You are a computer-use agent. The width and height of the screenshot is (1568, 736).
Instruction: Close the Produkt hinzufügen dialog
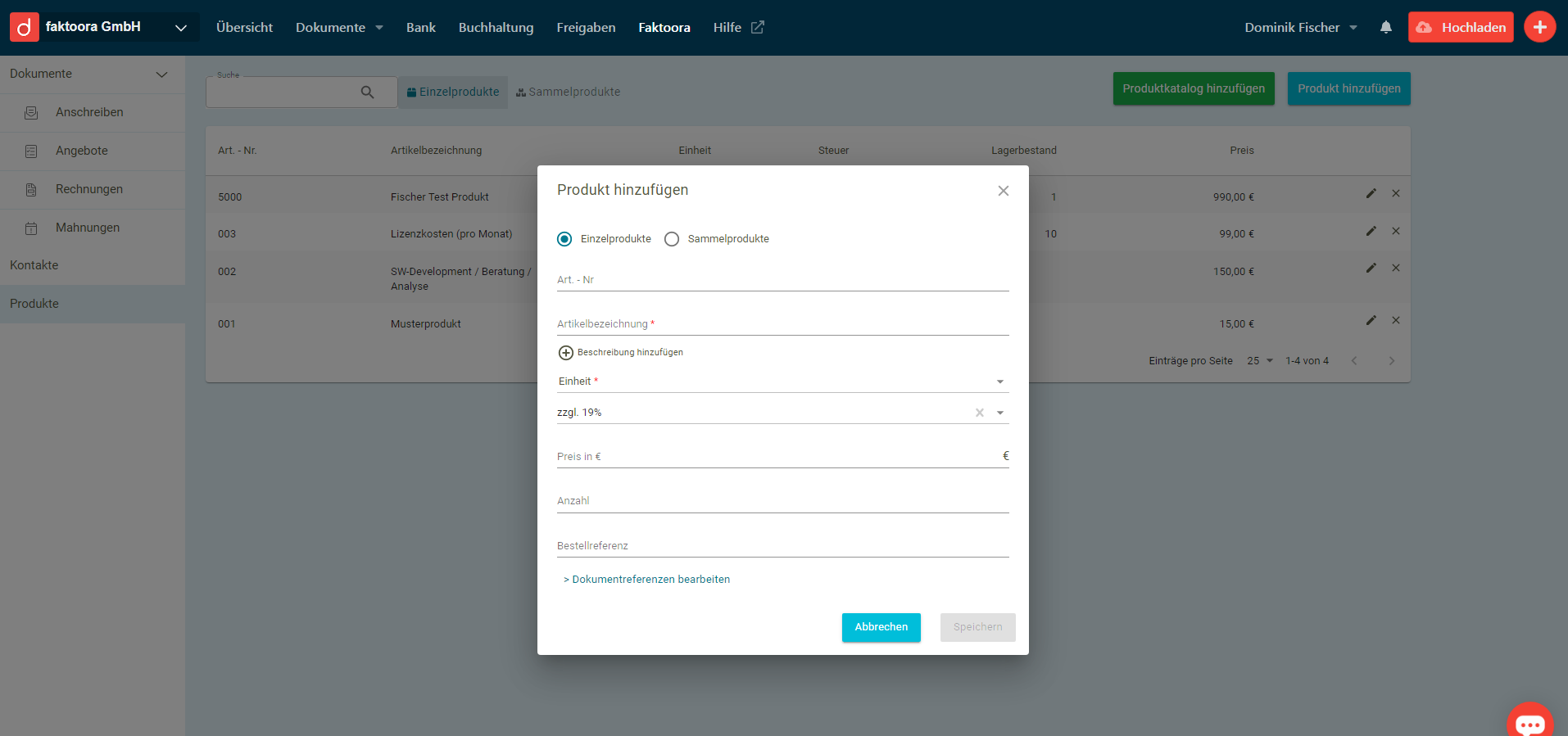1003,191
